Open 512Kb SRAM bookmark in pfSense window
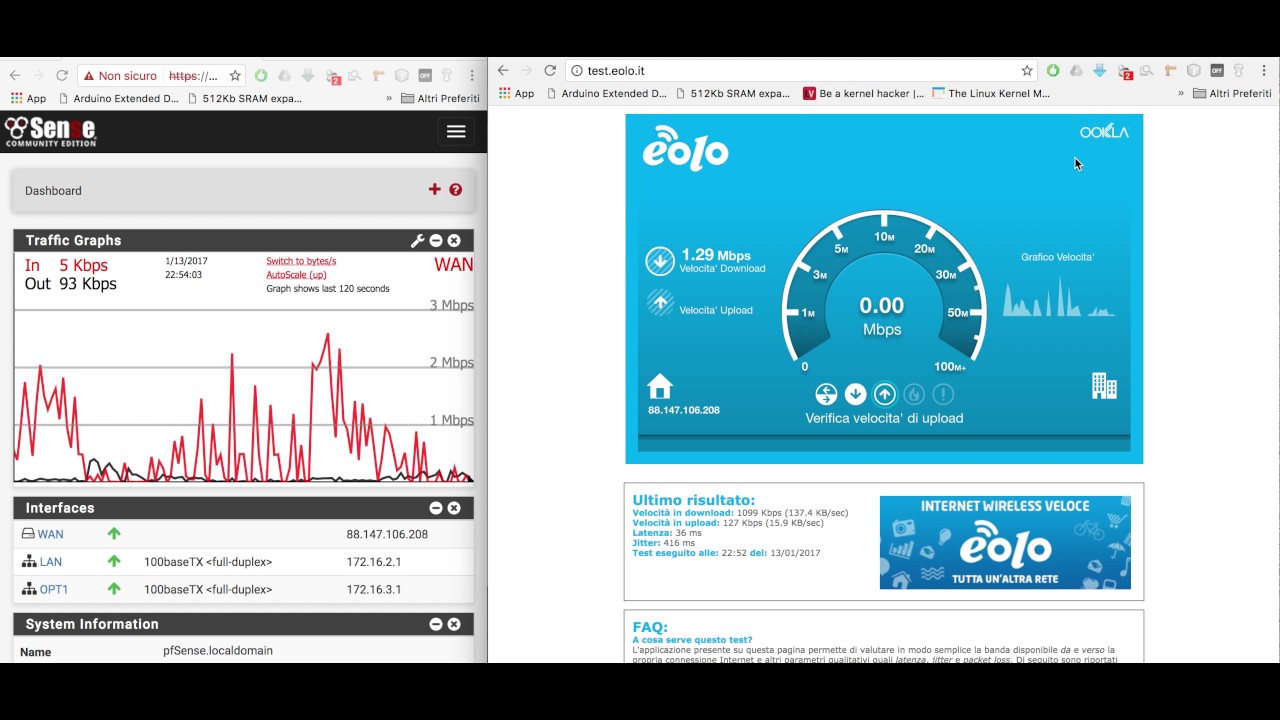 click(x=244, y=99)
